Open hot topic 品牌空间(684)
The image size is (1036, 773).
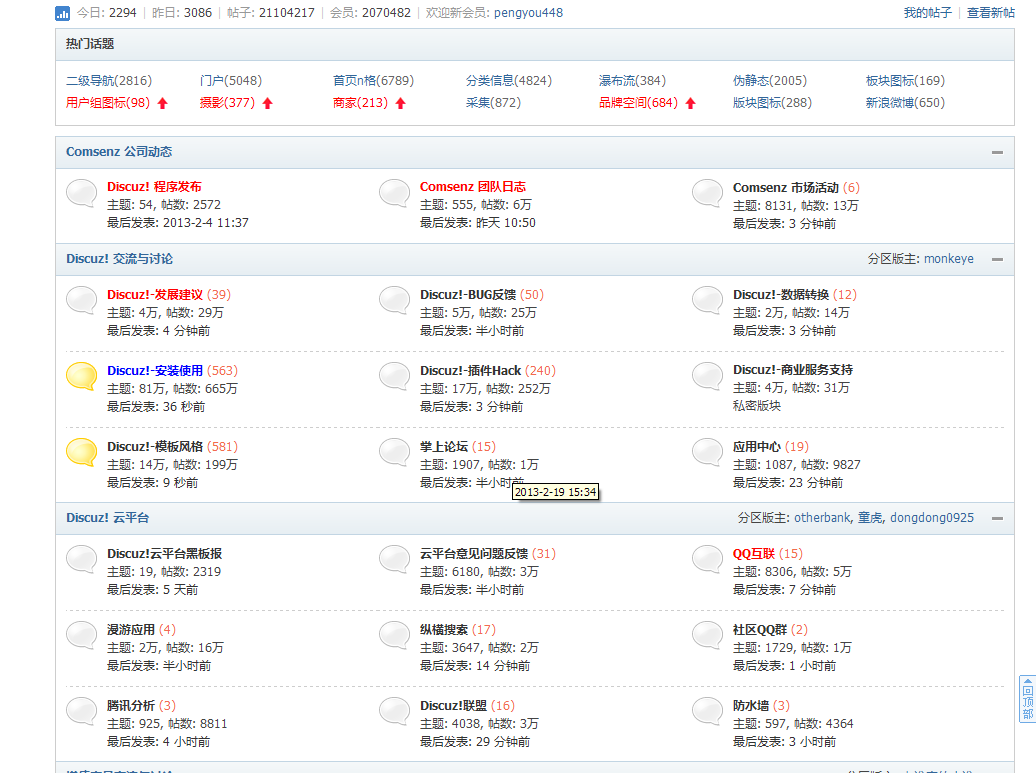pyautogui.click(x=638, y=102)
